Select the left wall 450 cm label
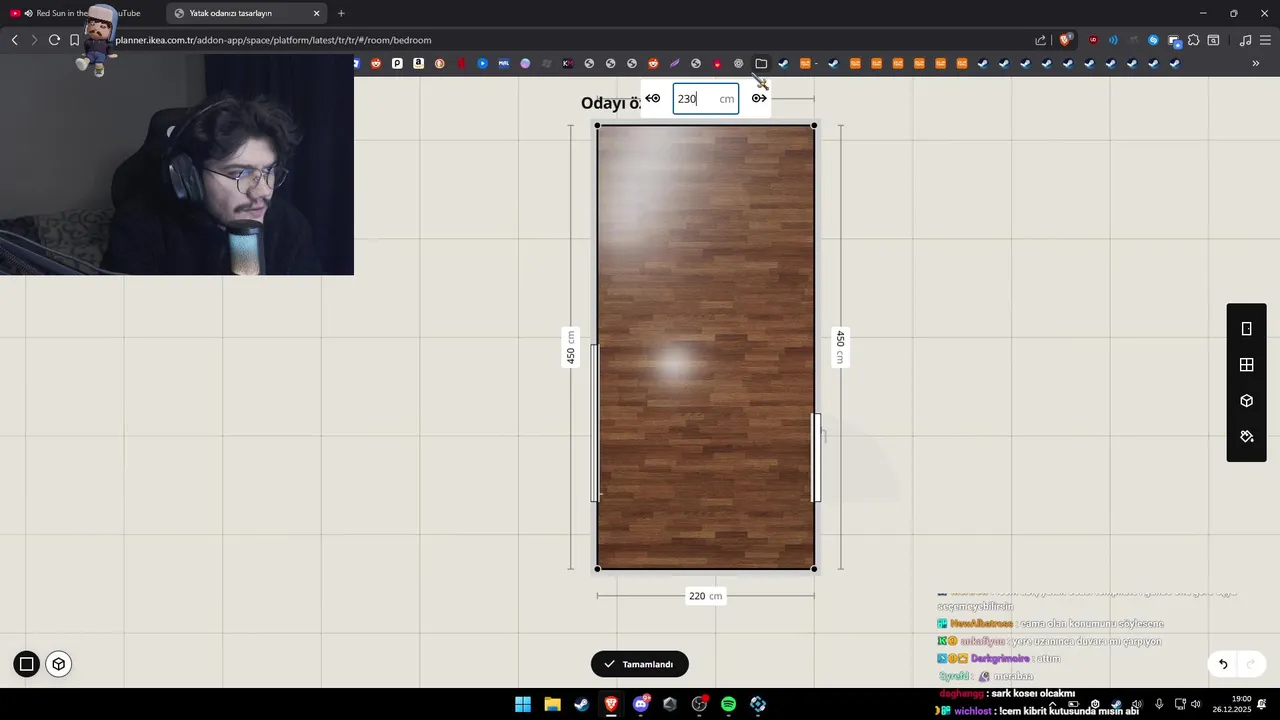 [571, 347]
